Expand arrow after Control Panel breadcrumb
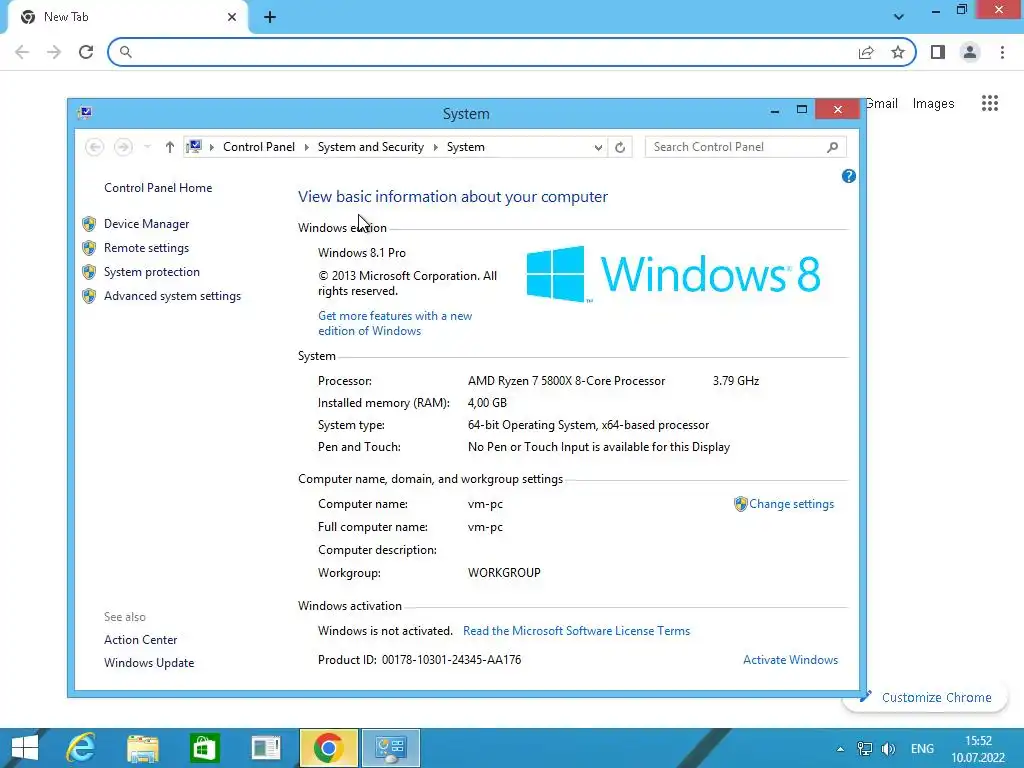Screen dimensions: 1024x768 pyautogui.click(x=306, y=147)
